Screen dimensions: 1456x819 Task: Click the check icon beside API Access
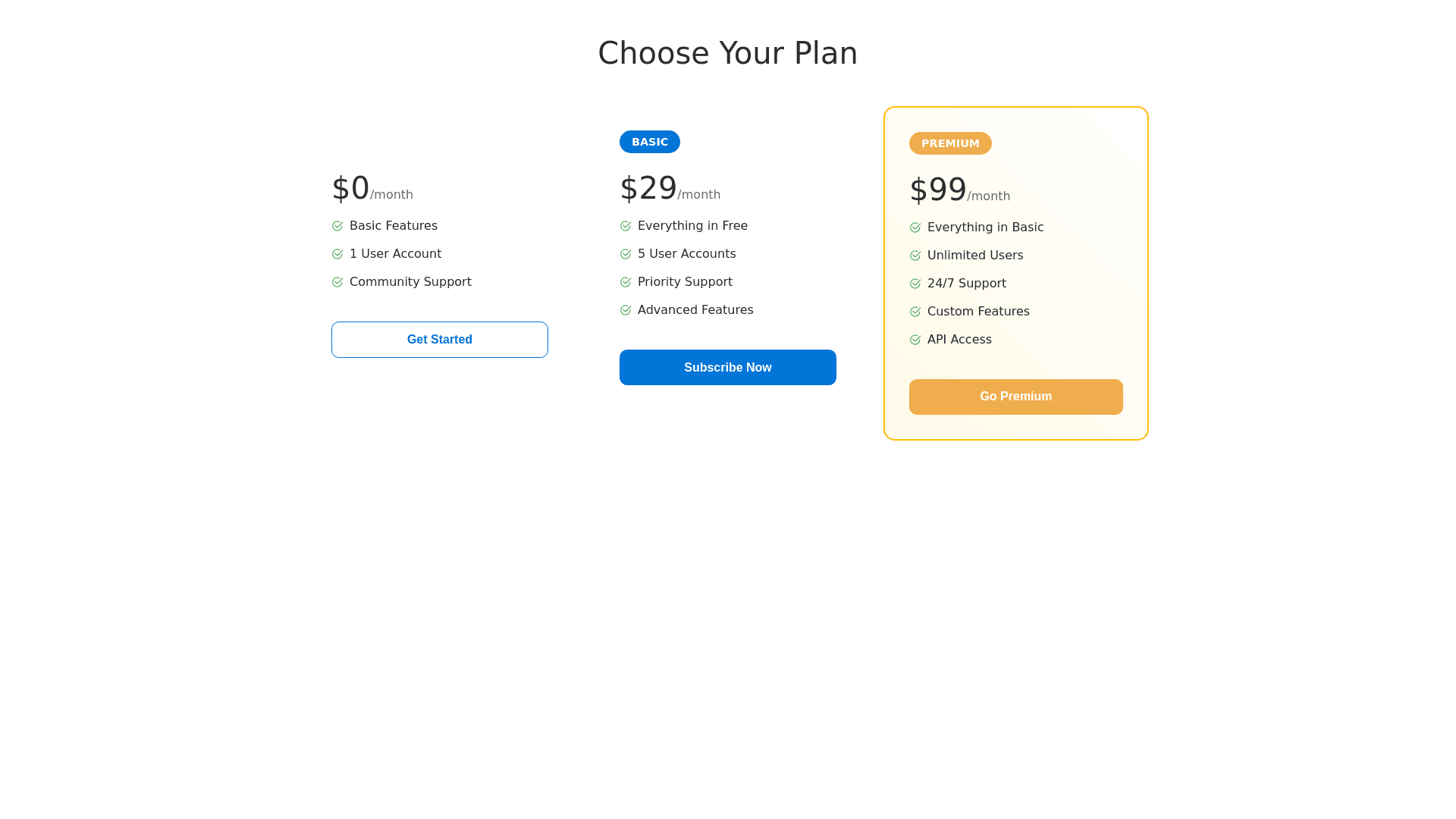point(915,340)
